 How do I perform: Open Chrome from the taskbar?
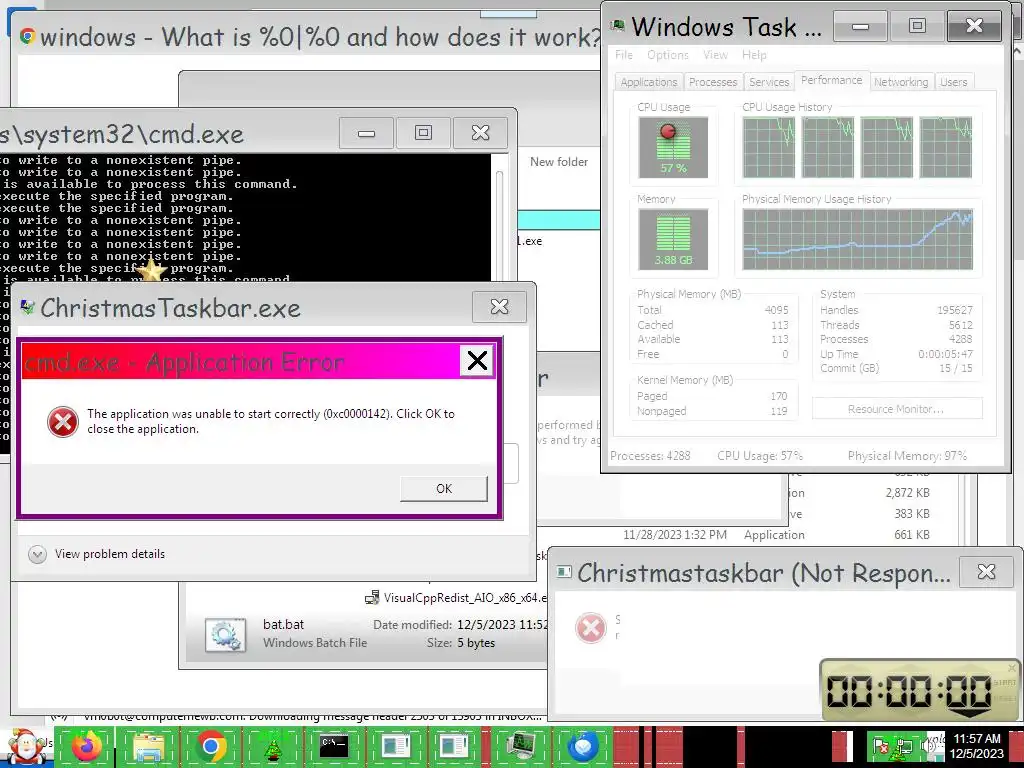click(210, 746)
